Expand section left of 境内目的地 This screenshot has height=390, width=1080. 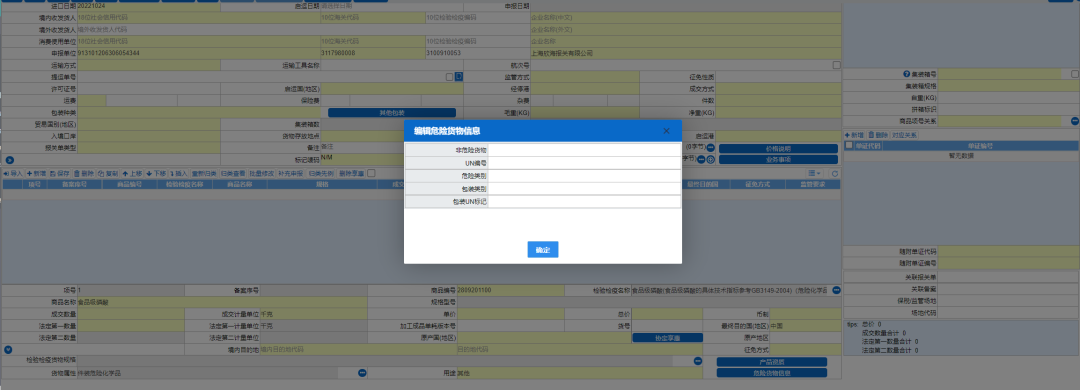(x=8, y=349)
